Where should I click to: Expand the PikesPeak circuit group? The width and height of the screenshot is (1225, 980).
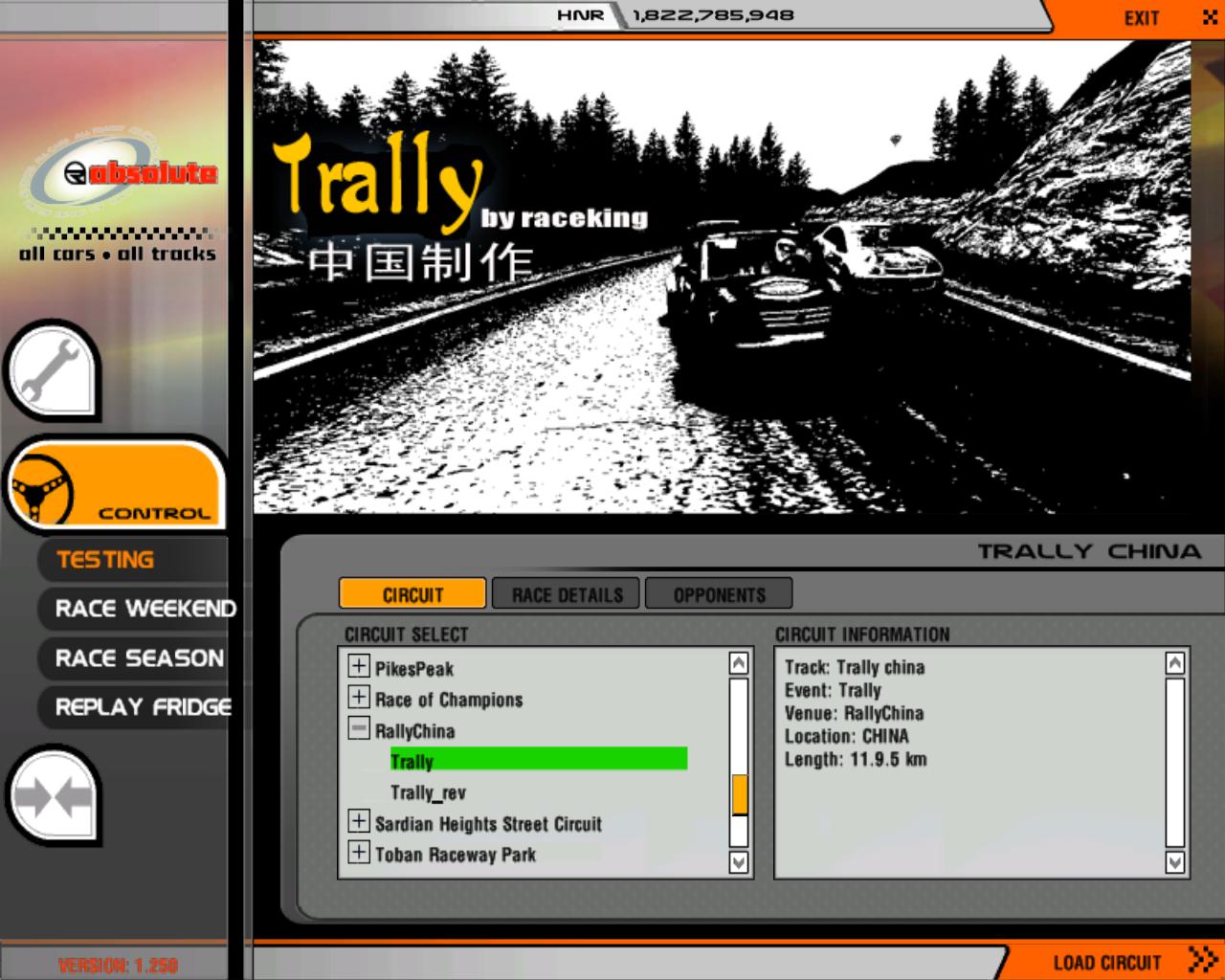(x=359, y=667)
